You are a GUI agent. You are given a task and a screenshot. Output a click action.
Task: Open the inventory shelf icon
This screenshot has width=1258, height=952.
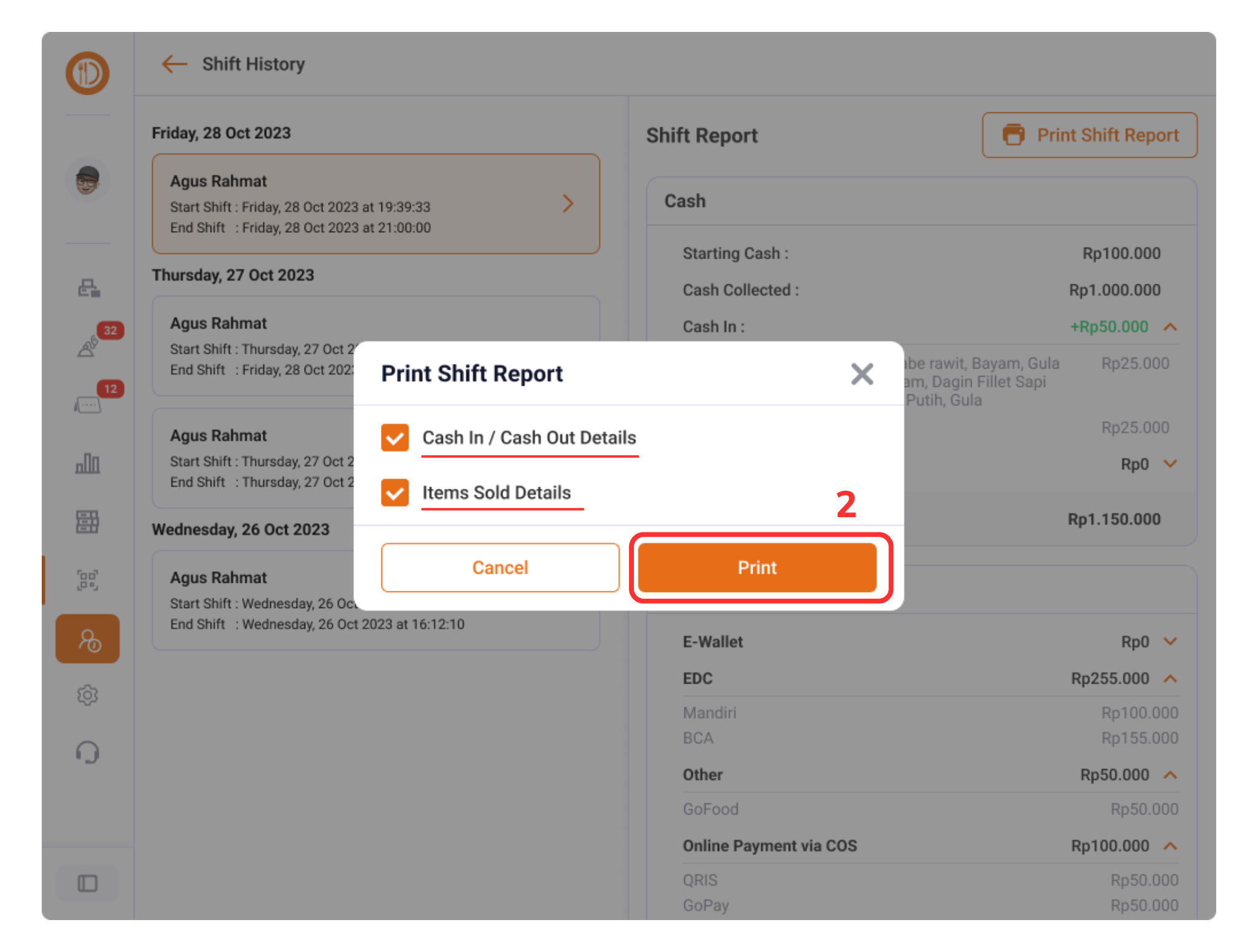[88, 521]
